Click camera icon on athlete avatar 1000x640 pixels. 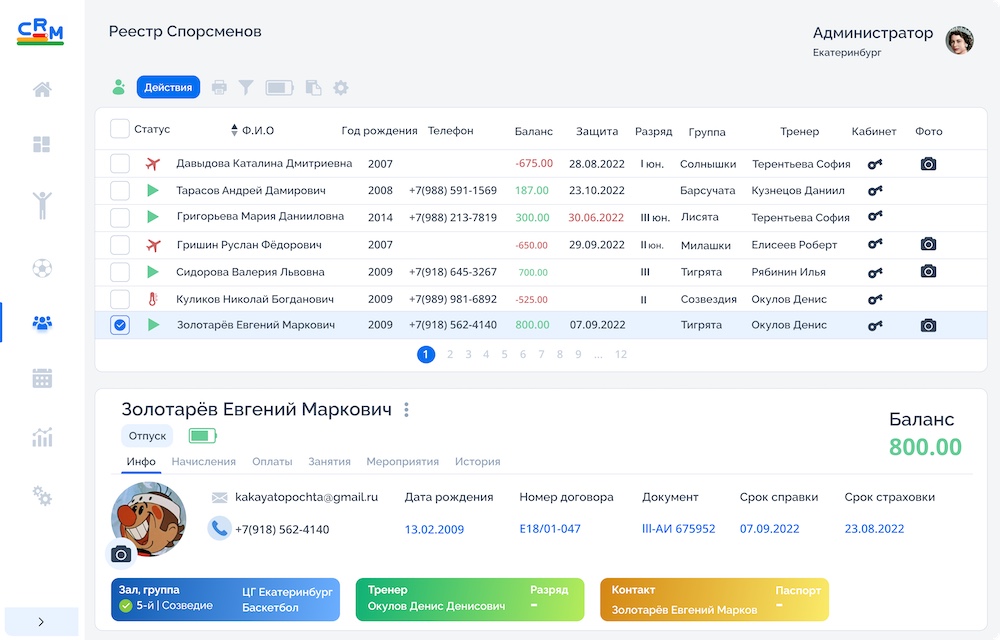[x=121, y=555]
